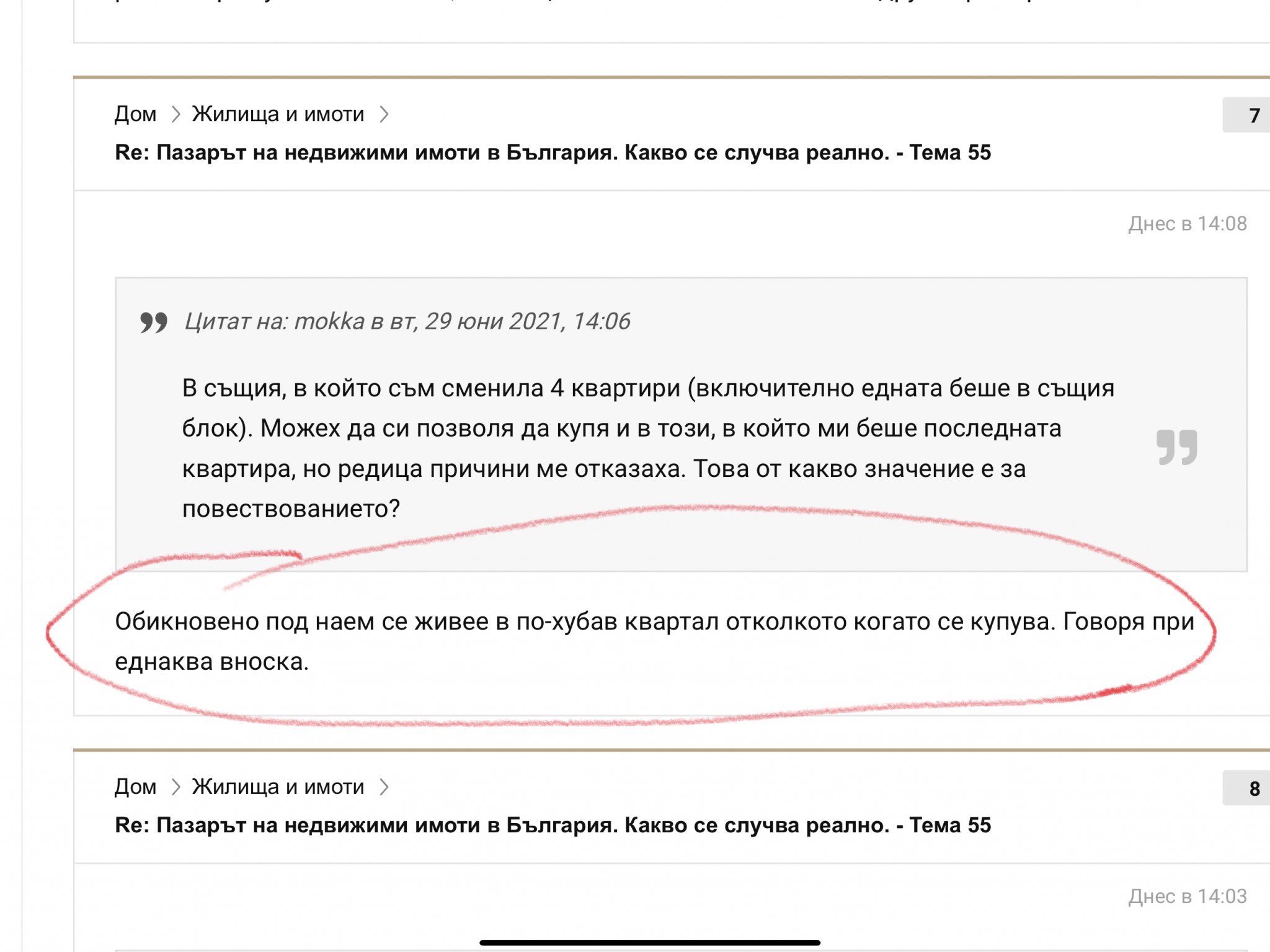
Task: Open the Дом breadcrumb in post 7
Action: (x=135, y=114)
